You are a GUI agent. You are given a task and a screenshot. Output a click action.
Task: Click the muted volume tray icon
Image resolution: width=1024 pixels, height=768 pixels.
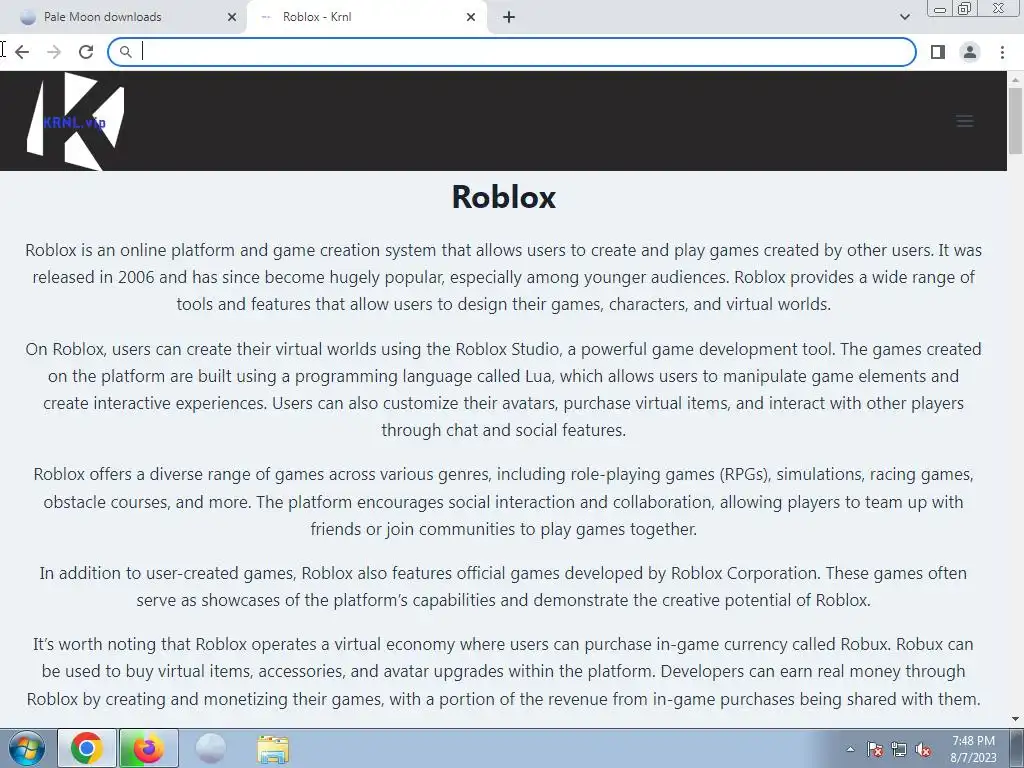[x=923, y=750]
